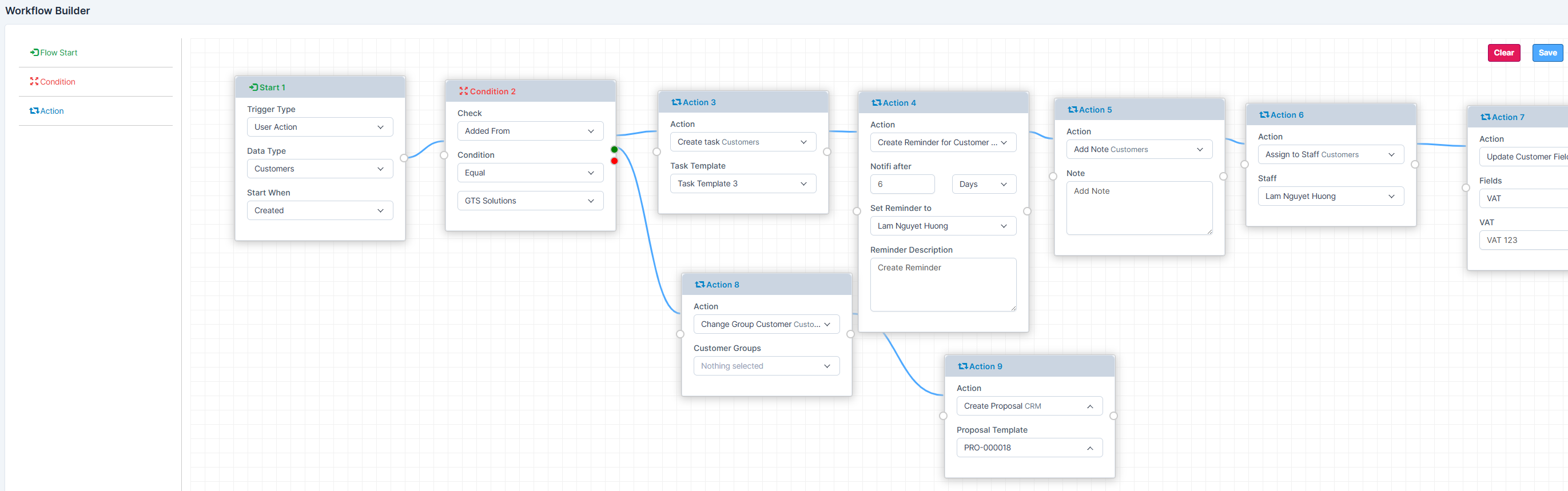Click the Condition 2 node header icon
The width and height of the screenshot is (1568, 491).
pos(463,91)
